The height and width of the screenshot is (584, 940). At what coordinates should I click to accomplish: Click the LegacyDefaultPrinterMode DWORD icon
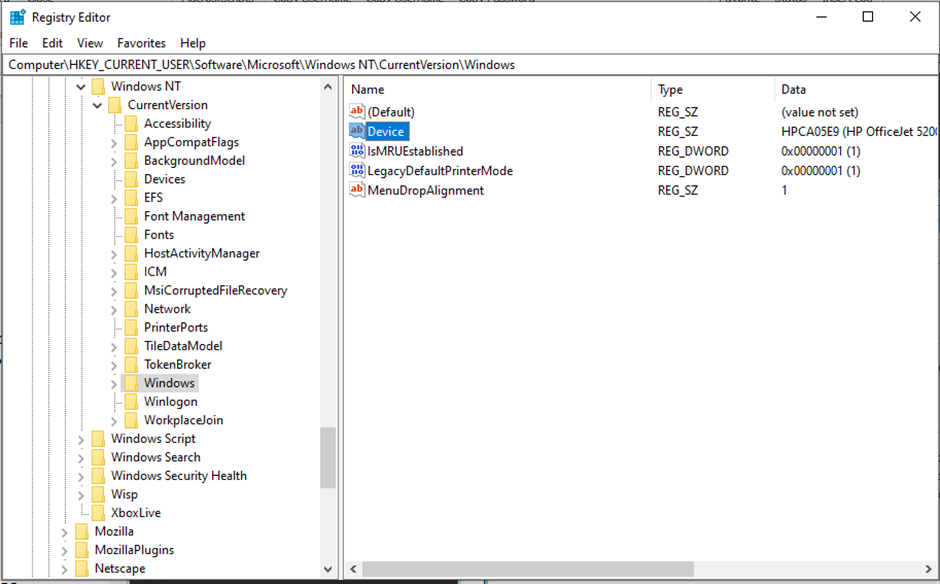tap(357, 170)
